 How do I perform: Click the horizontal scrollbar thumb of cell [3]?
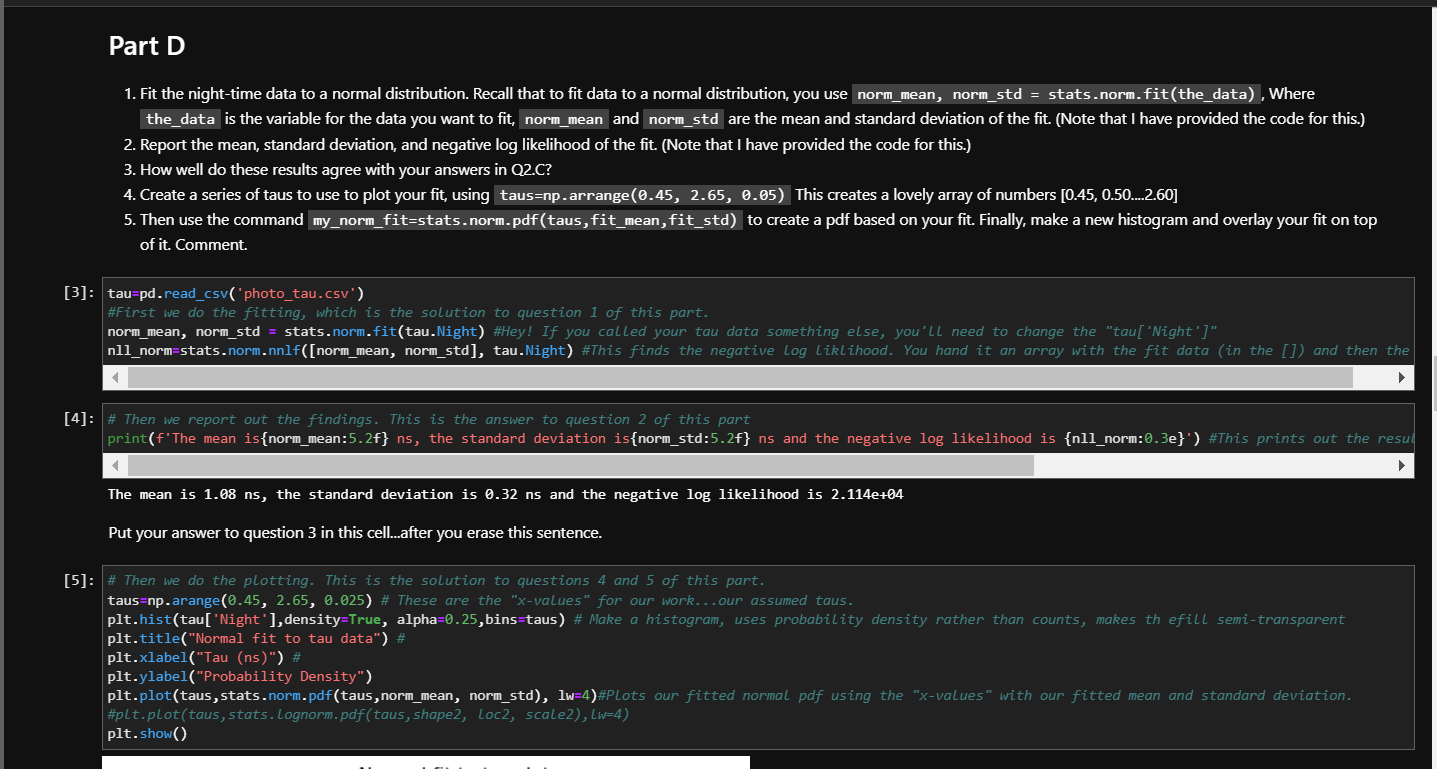[740, 377]
